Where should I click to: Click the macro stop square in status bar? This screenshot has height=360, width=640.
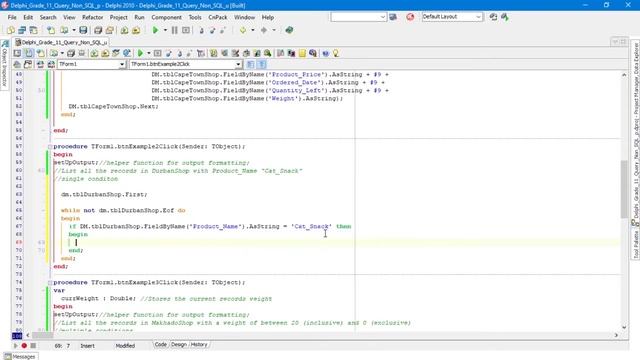pyautogui.click(x=33, y=346)
